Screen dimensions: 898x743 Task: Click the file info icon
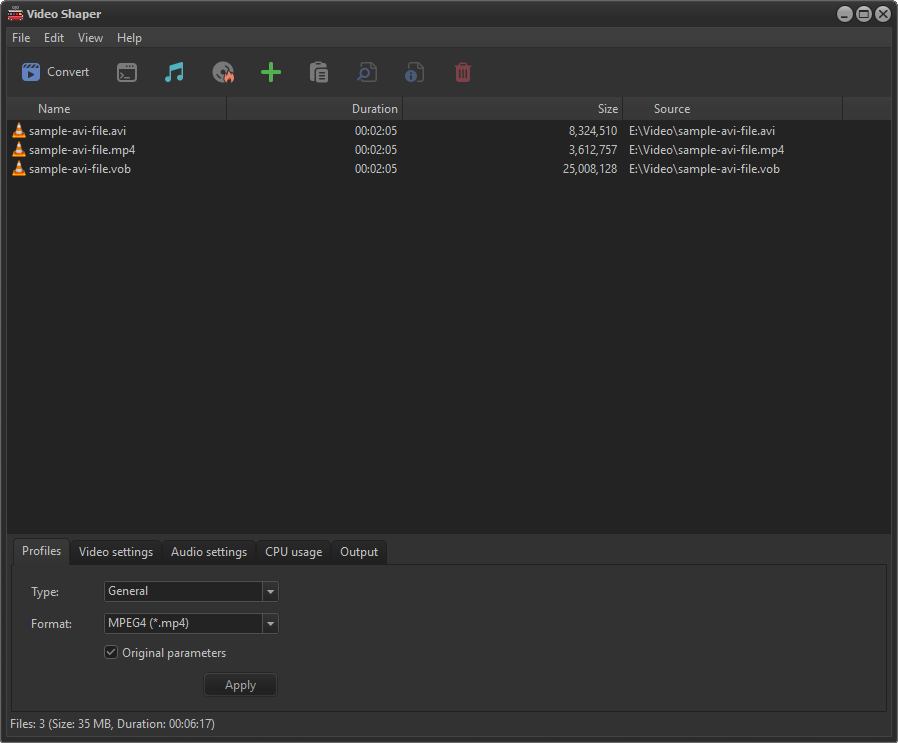414,72
